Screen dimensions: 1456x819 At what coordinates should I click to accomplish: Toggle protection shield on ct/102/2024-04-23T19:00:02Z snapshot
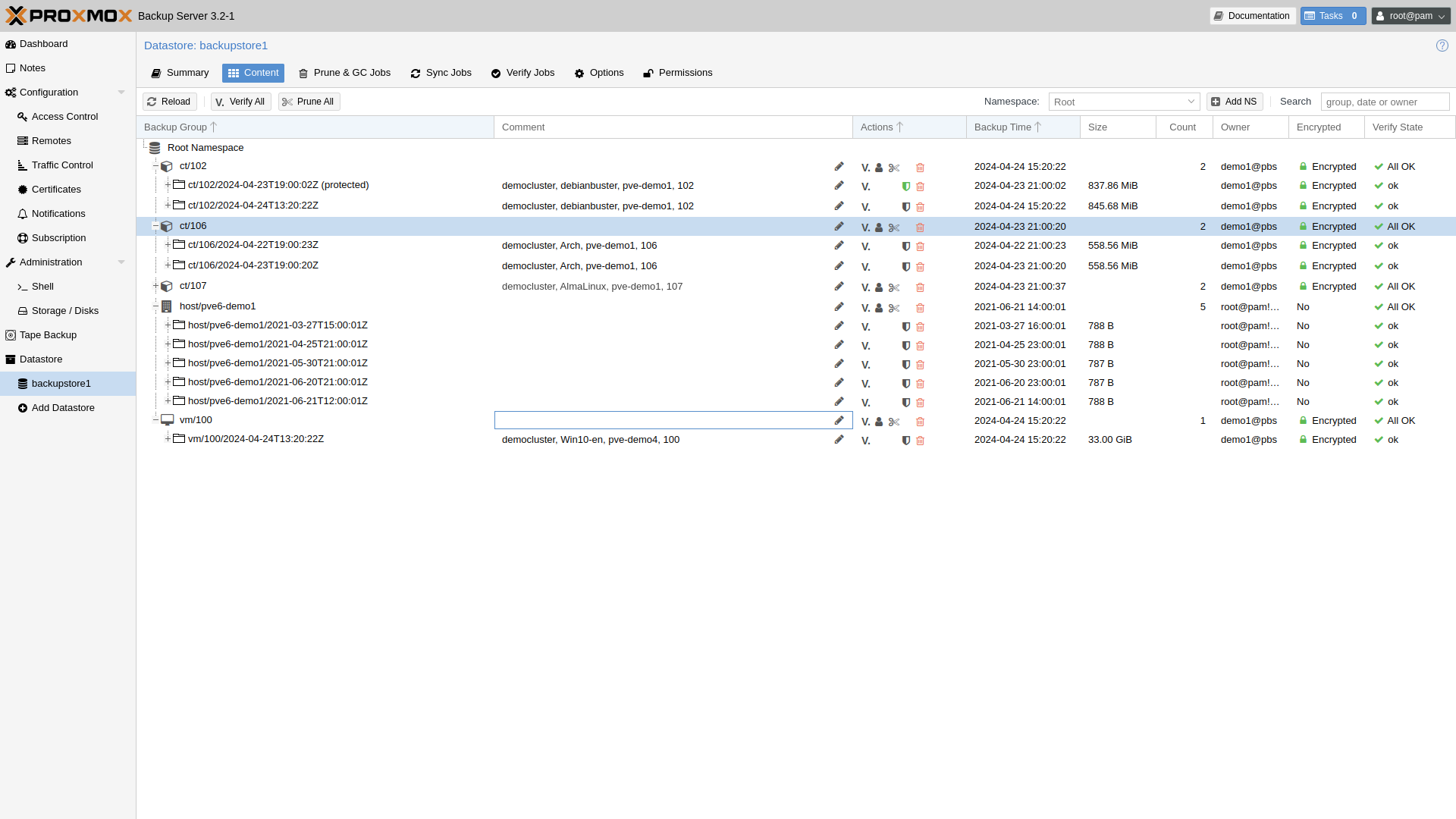click(x=905, y=187)
